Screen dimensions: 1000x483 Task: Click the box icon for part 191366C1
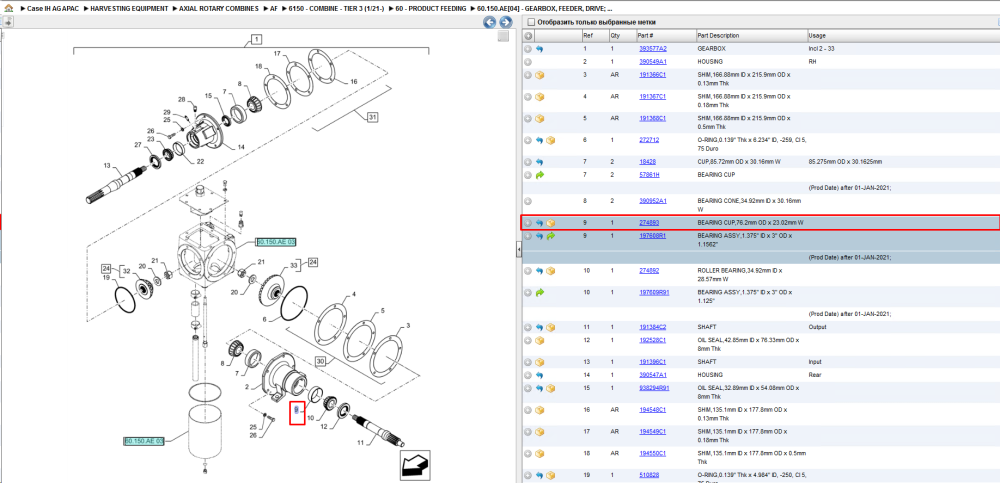click(540, 75)
